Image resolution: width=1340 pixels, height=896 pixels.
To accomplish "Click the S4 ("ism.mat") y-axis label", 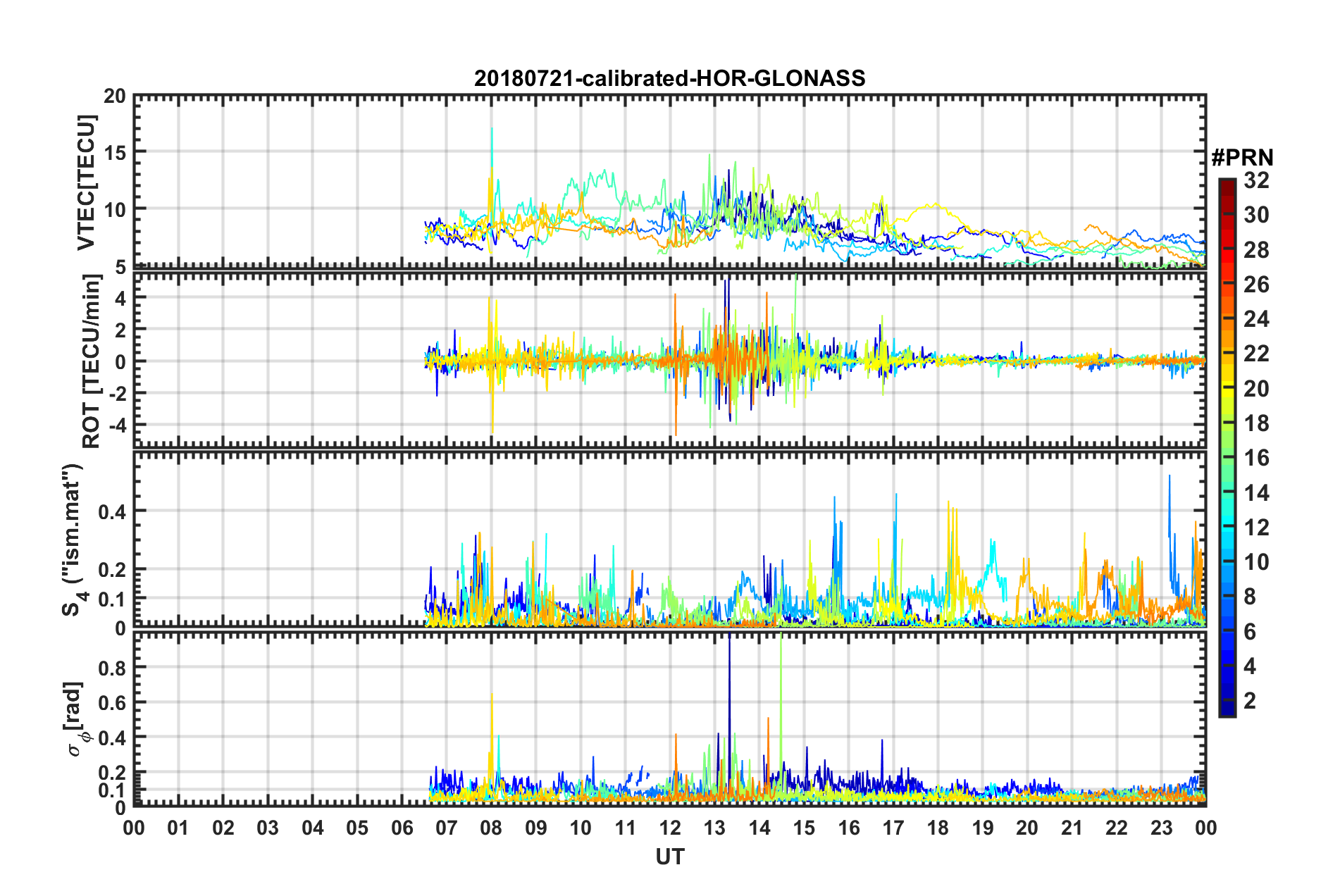I will coord(73,540).
